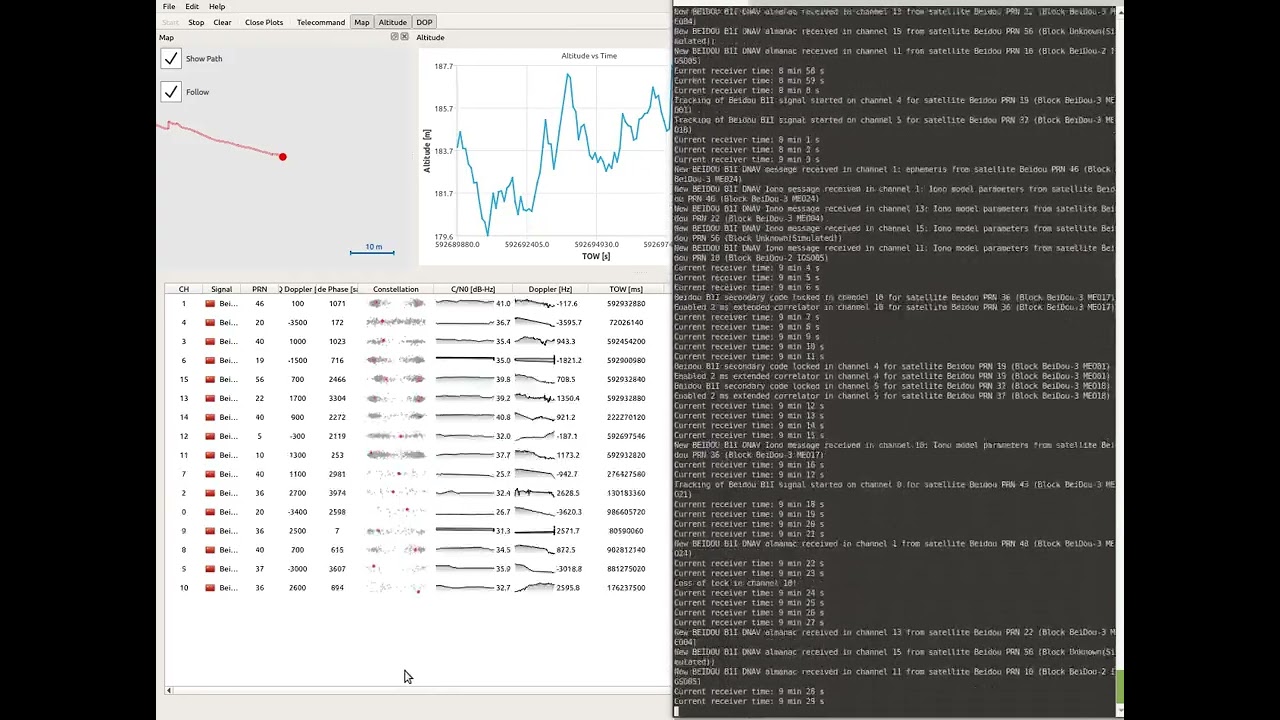This screenshot has width=1280, height=720.
Task: Select TOW cell 72026140
Action: click(626, 322)
